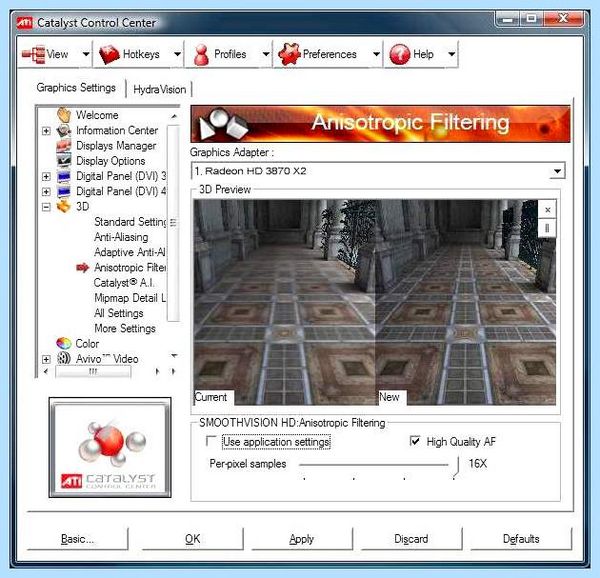Click the Per-pixel samples slider track
Viewport: 600px width, 578px height.
(374, 465)
